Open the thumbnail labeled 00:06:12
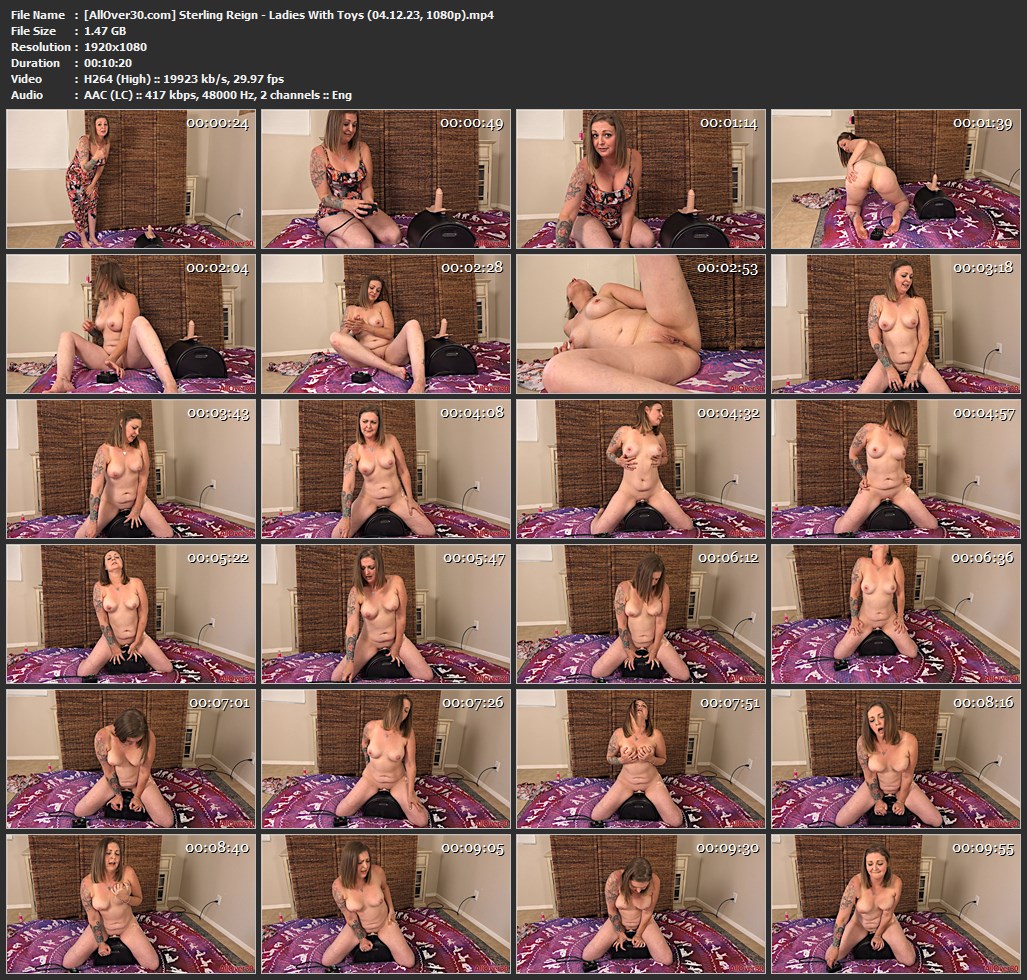 pos(641,614)
